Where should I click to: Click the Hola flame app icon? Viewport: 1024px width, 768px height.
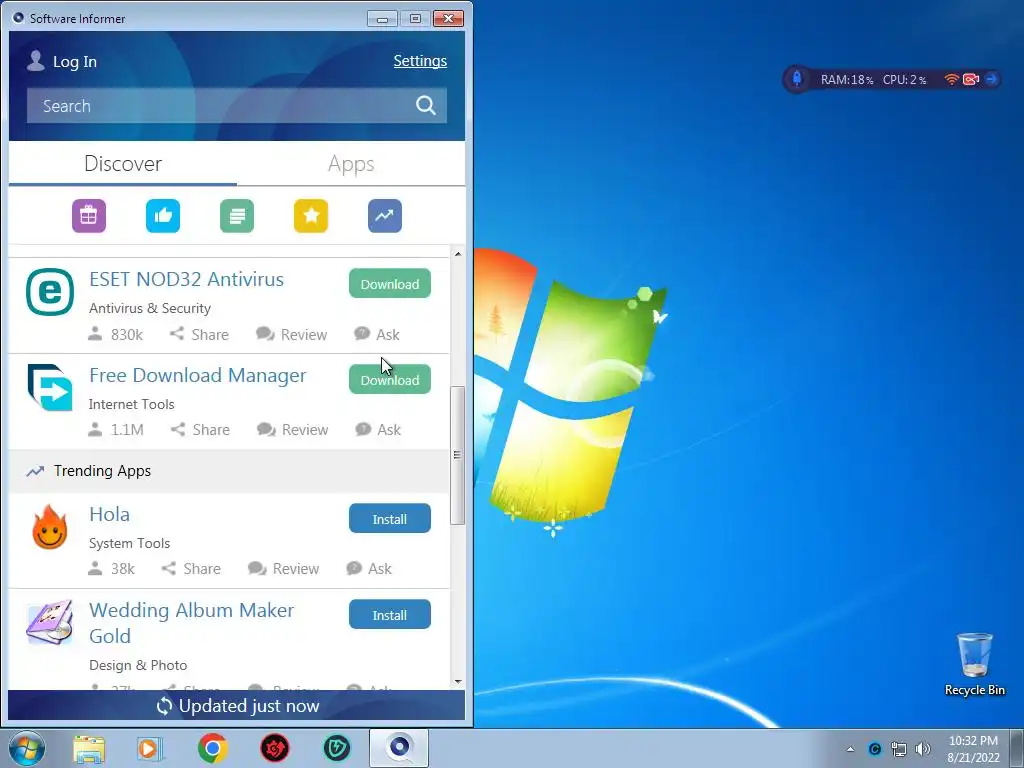50,527
